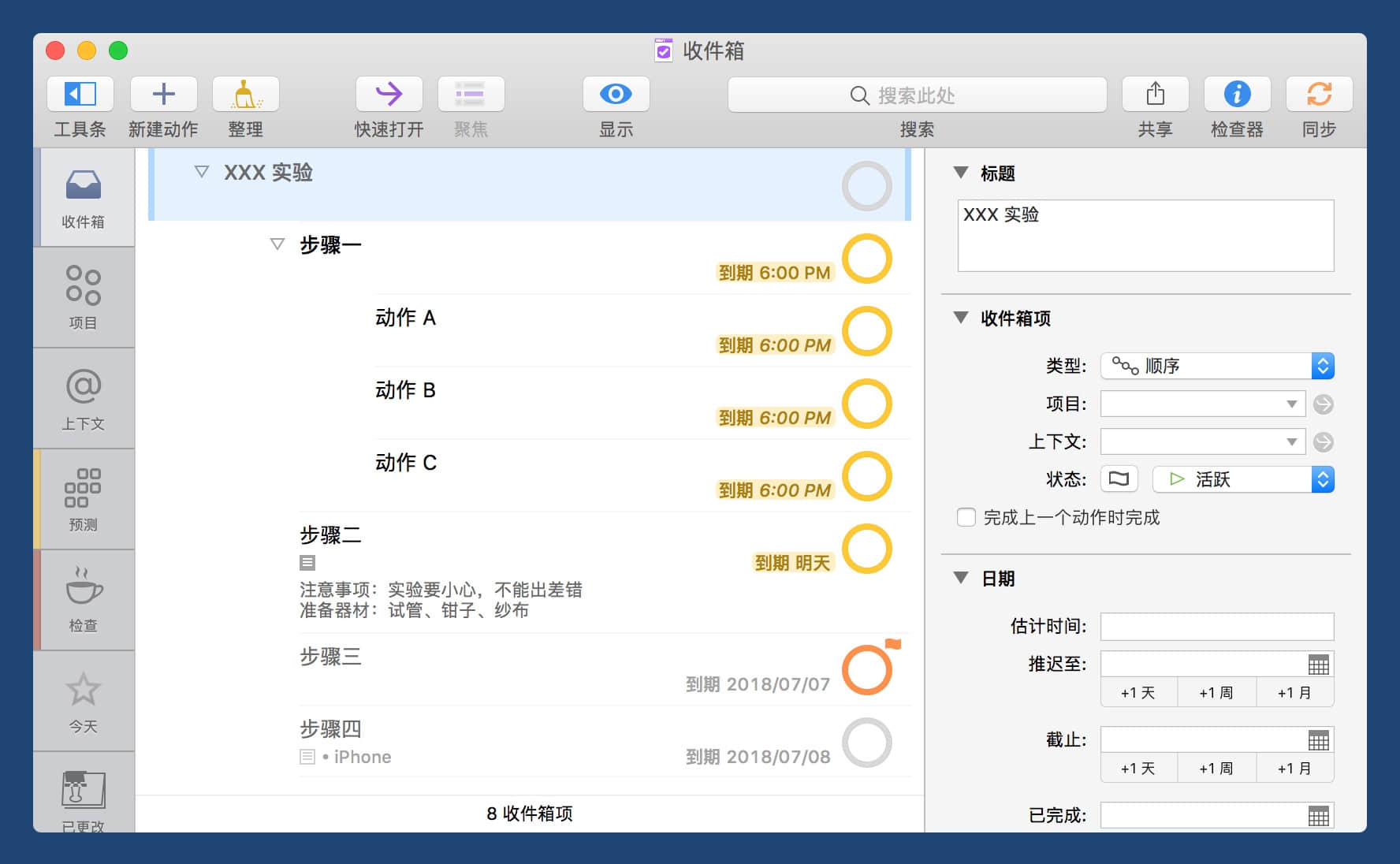Click the Clean Up broom icon
The height and width of the screenshot is (864, 1400).
pos(245,95)
